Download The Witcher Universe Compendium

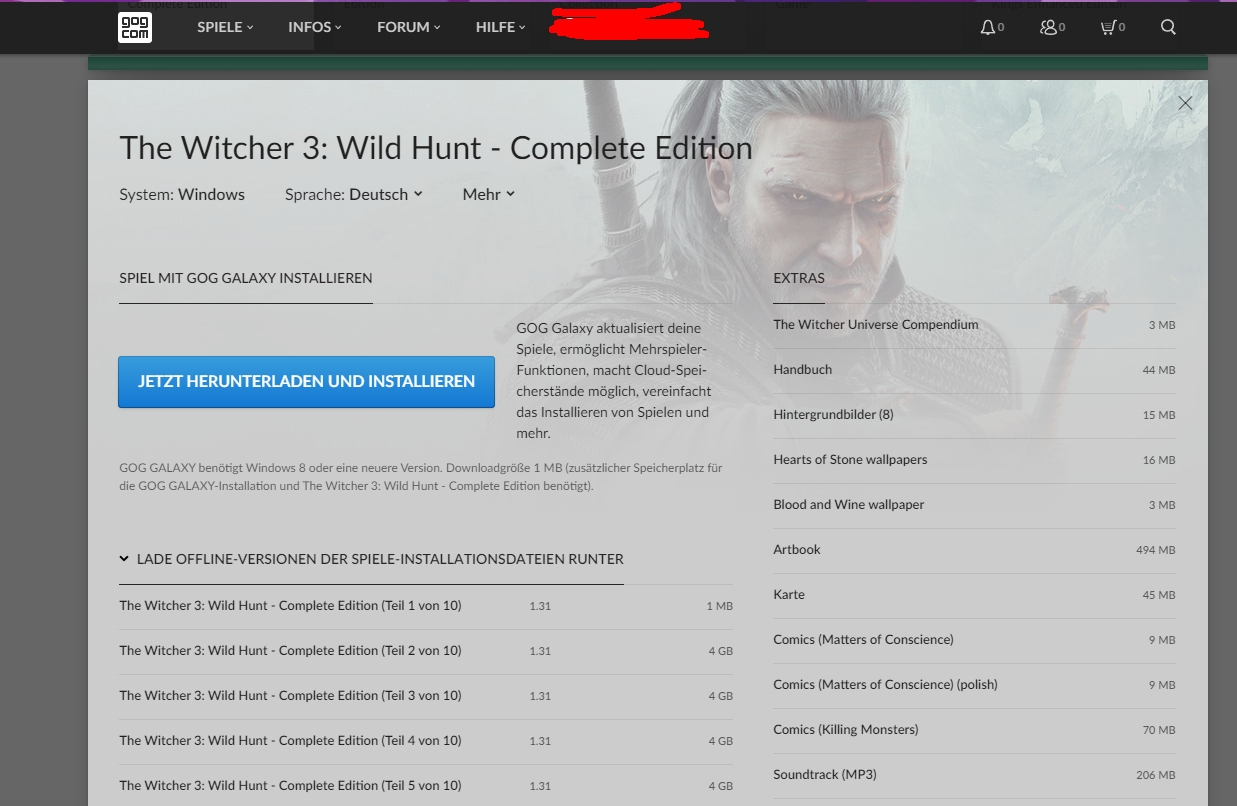point(974,325)
